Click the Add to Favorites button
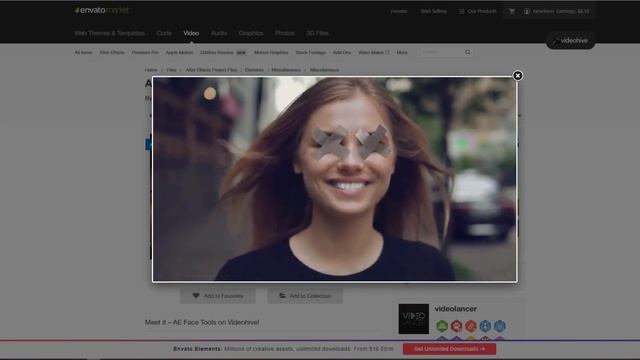 218,296
